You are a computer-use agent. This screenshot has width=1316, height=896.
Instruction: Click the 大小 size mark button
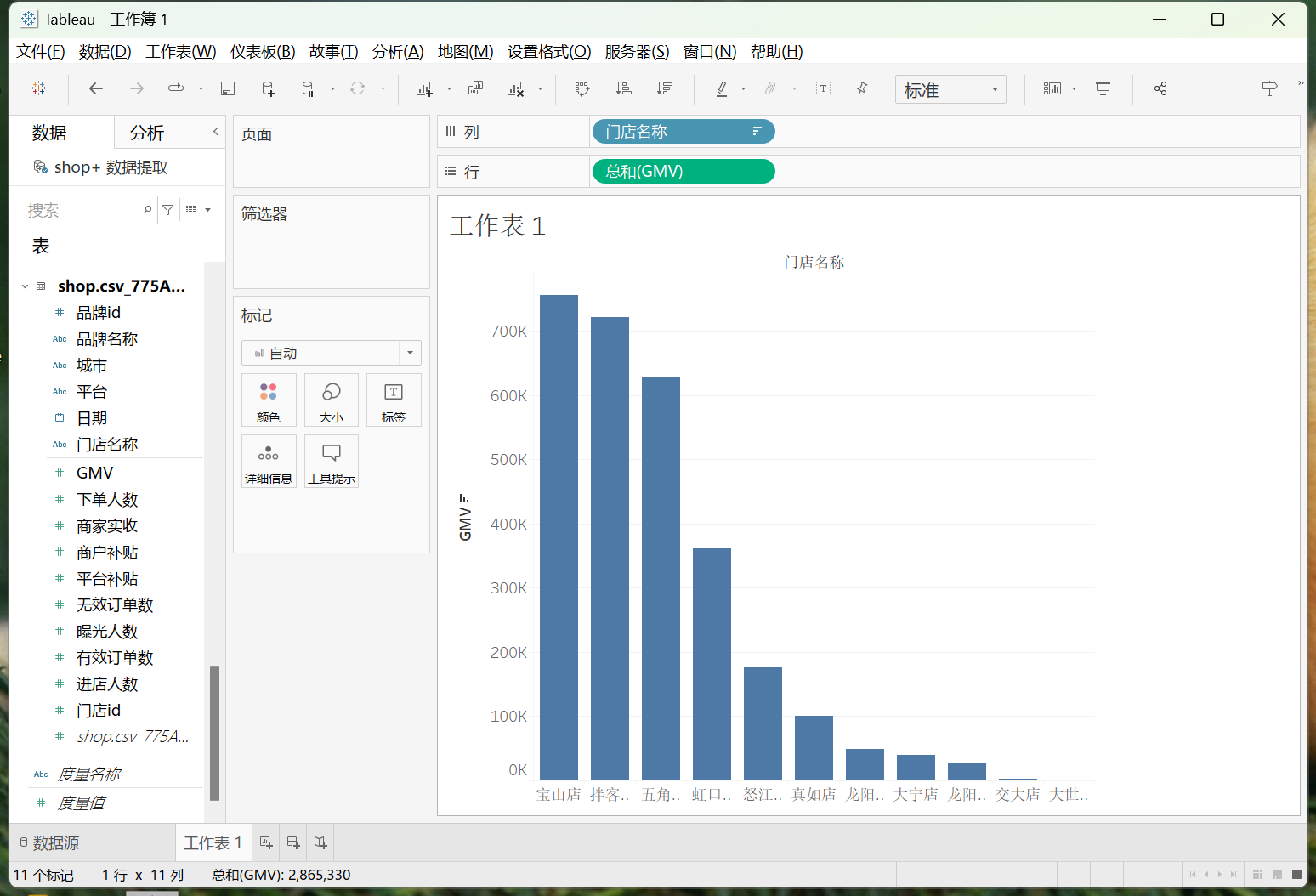pyautogui.click(x=332, y=400)
